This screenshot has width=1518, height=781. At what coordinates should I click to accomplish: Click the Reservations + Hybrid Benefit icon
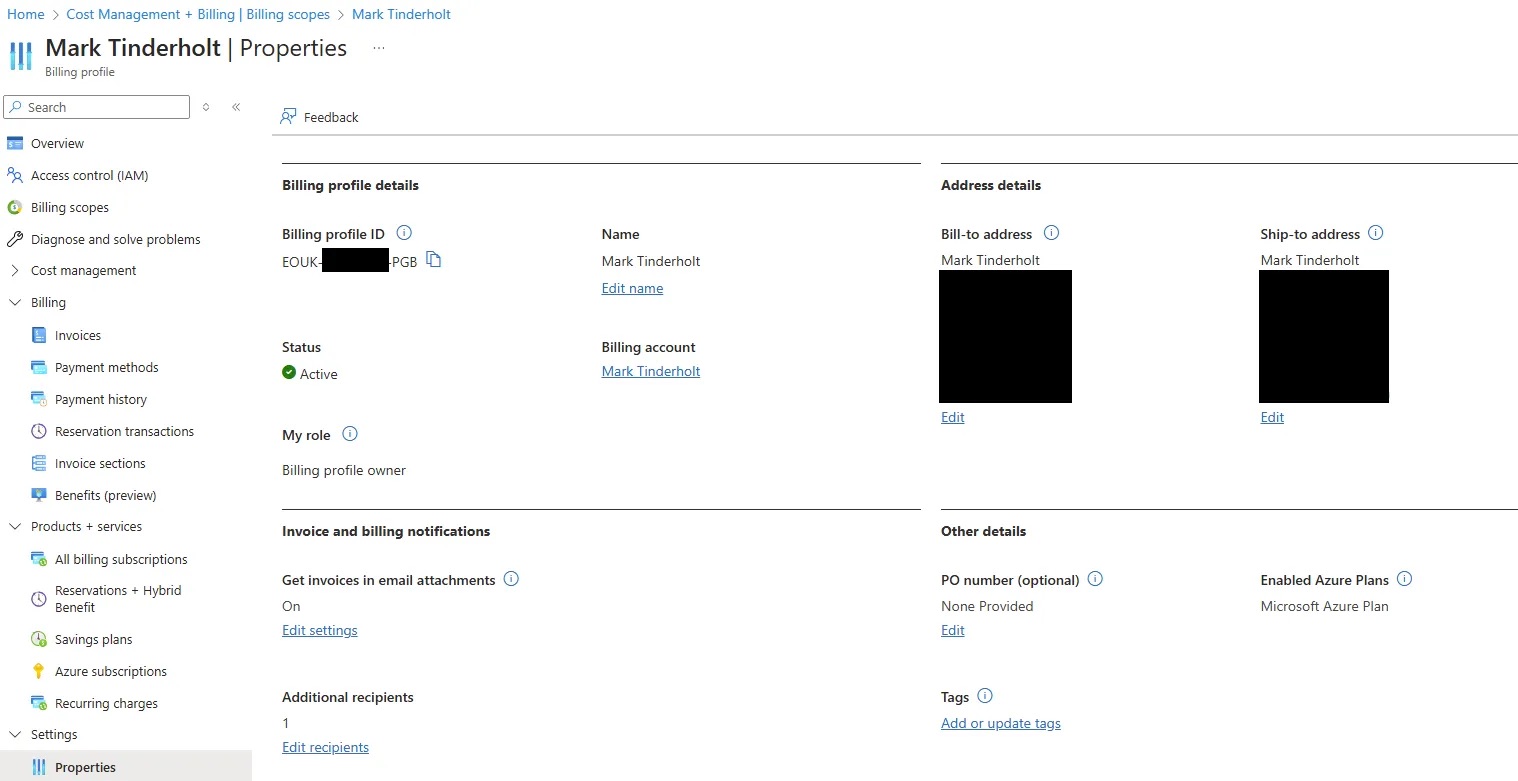39,598
